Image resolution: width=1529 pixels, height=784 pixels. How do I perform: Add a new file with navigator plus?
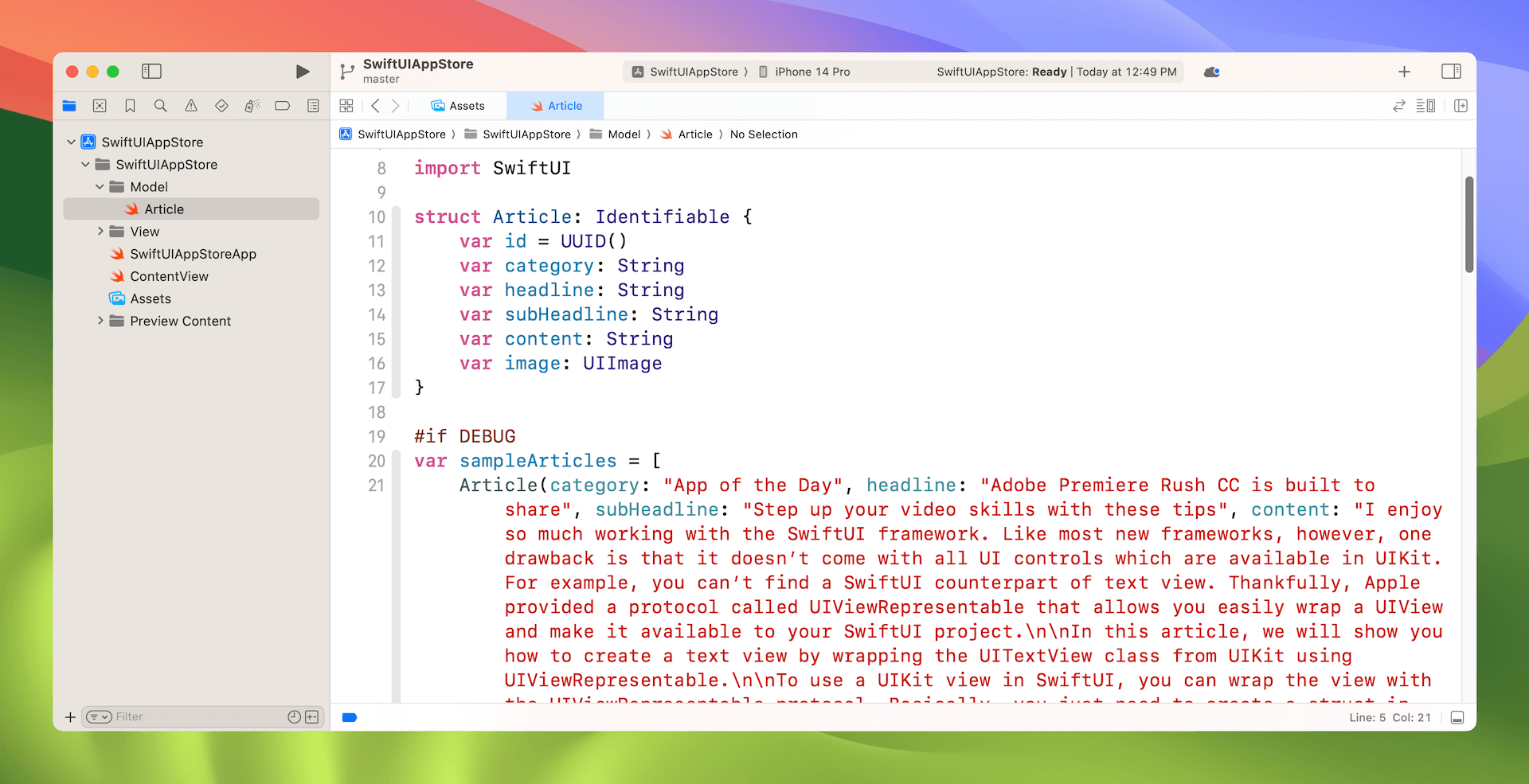(70, 717)
